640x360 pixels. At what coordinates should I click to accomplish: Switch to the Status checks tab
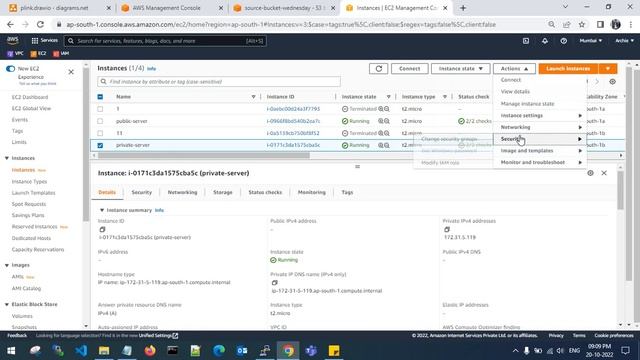click(x=265, y=192)
